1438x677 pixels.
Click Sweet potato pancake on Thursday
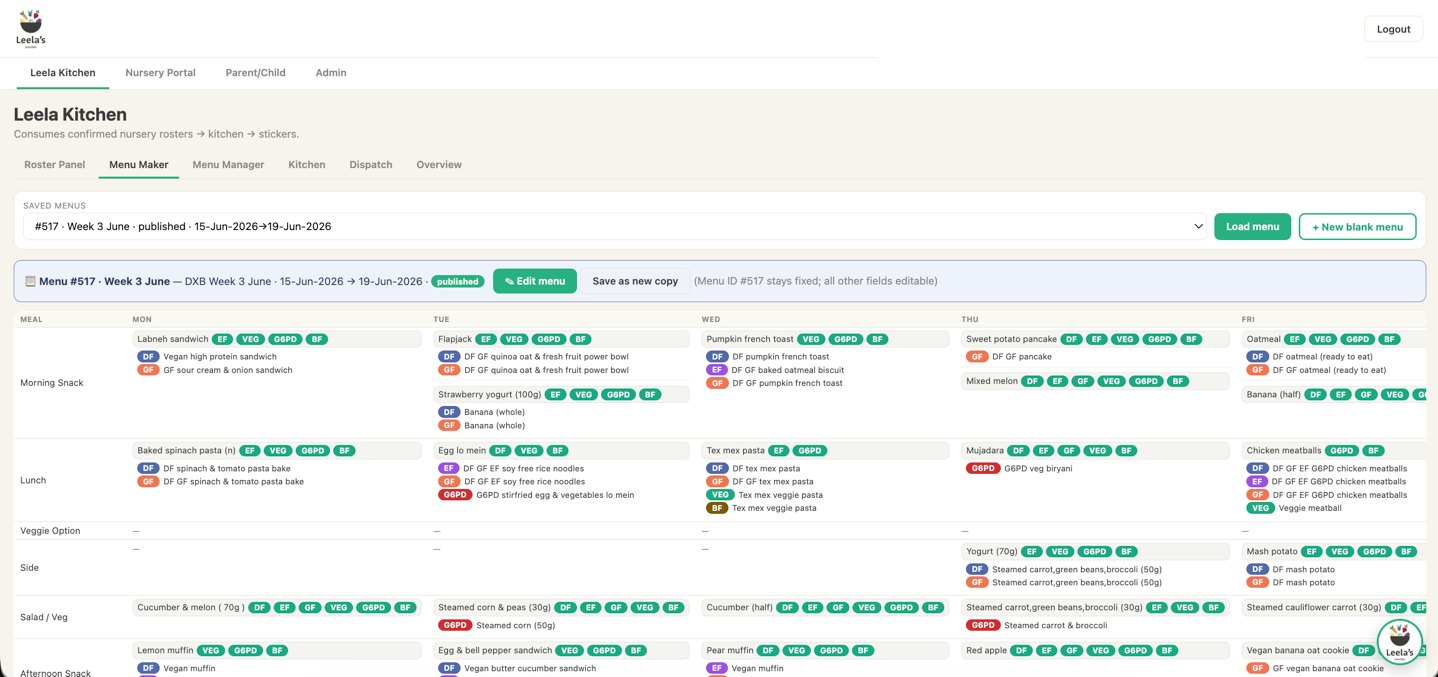(x=1011, y=339)
